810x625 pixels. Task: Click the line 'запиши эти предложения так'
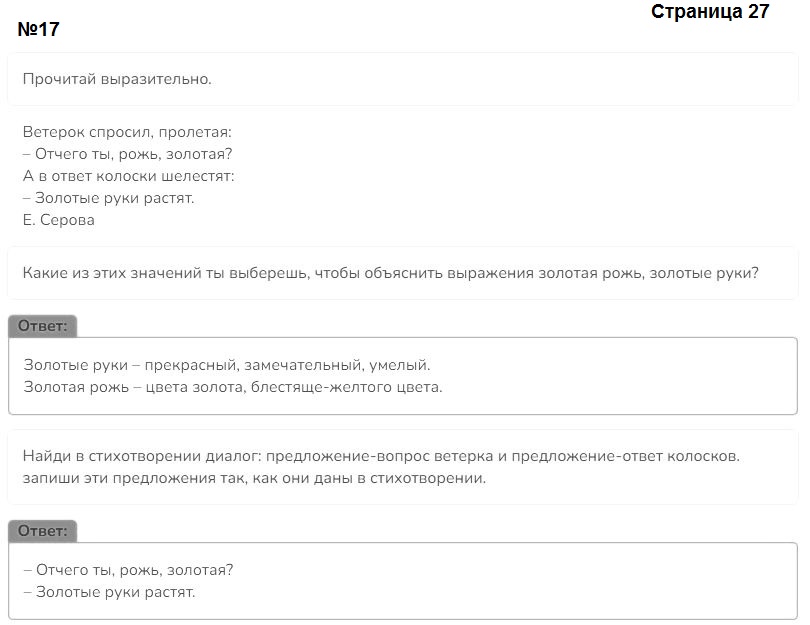coord(254,478)
